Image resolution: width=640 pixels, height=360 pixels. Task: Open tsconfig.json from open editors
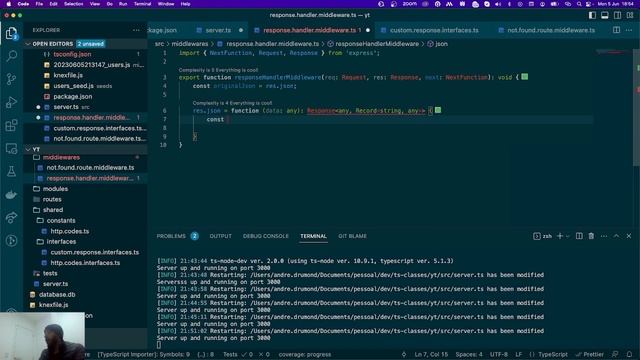pos(72,54)
